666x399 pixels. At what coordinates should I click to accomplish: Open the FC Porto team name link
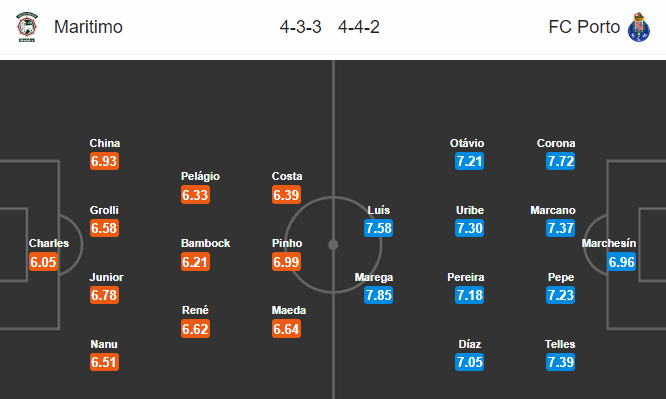pos(584,27)
